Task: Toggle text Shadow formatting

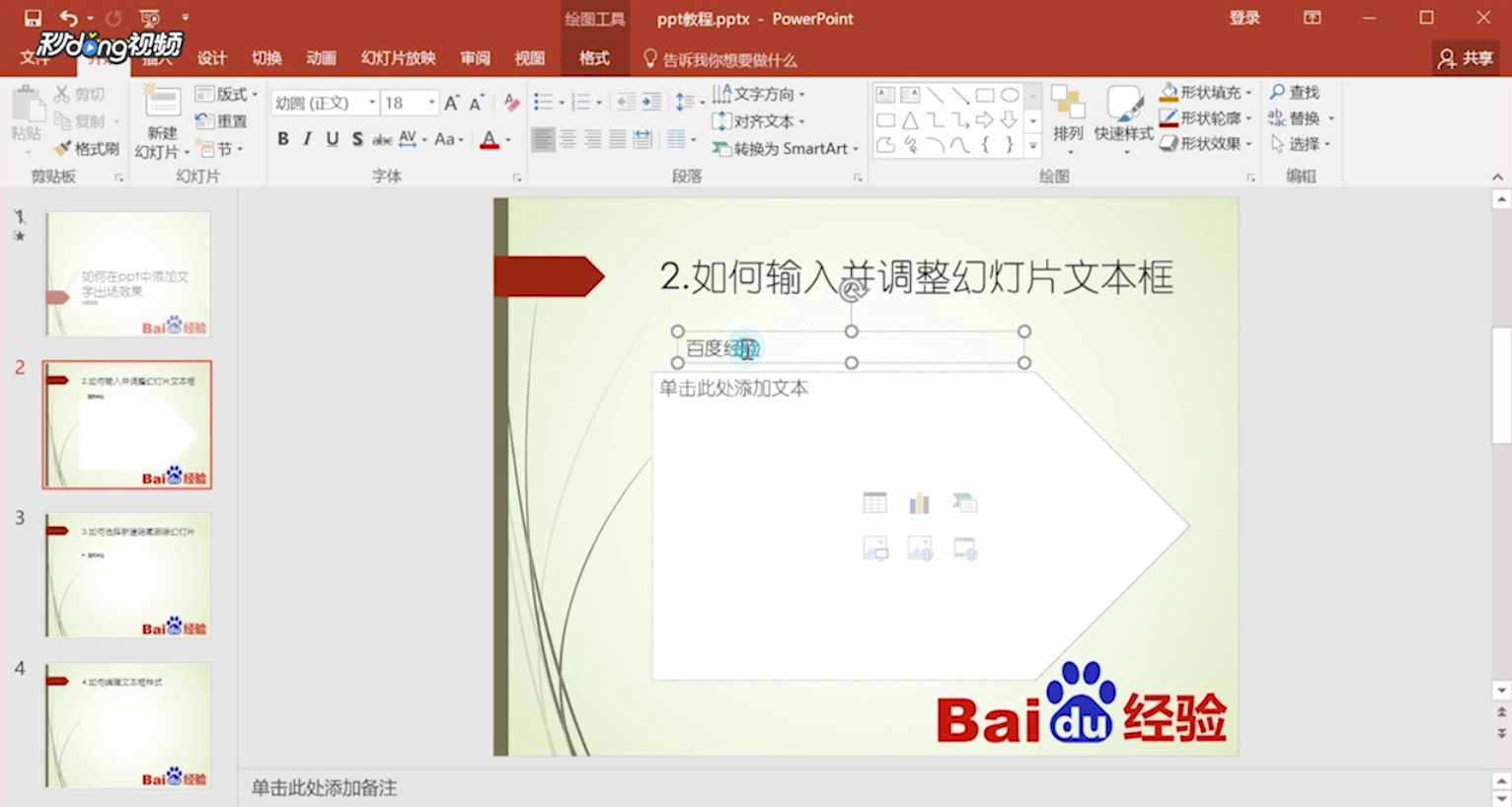Action: [357, 139]
